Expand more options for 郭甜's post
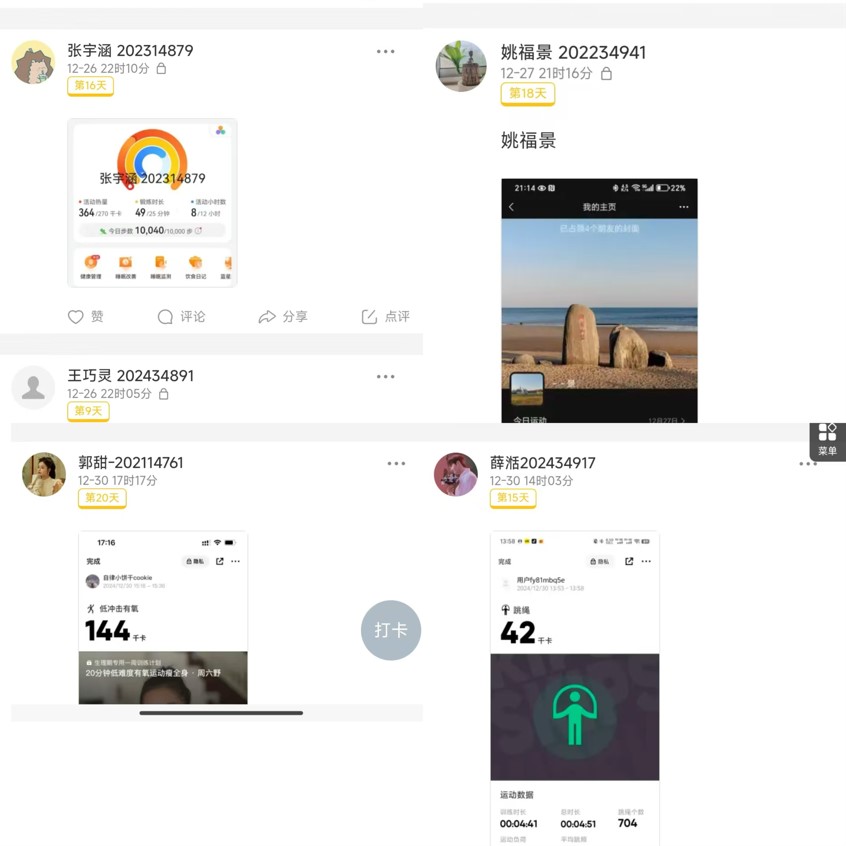Image resolution: width=846 pixels, height=846 pixels. [396, 464]
